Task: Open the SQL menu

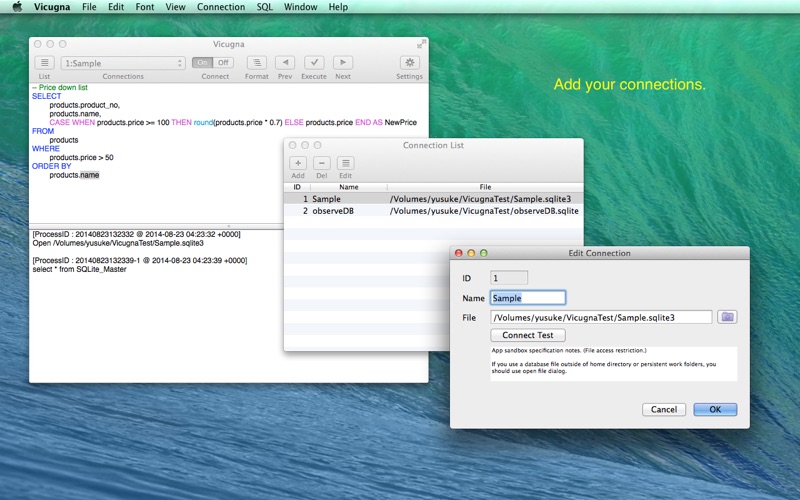Action: [x=264, y=7]
